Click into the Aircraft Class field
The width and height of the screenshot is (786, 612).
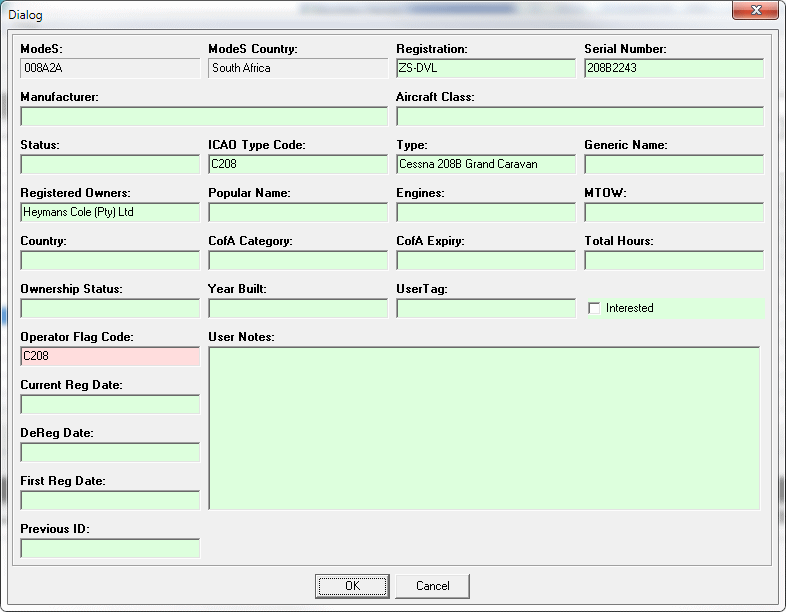tap(579, 117)
